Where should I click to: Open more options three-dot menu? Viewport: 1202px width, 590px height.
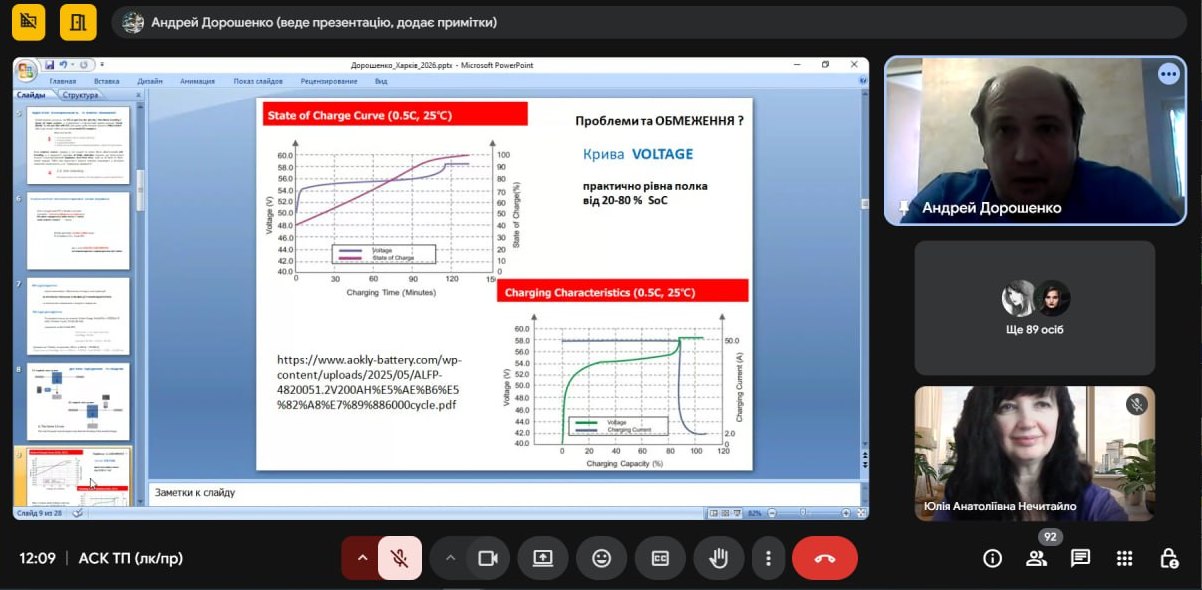pyautogui.click(x=767, y=558)
